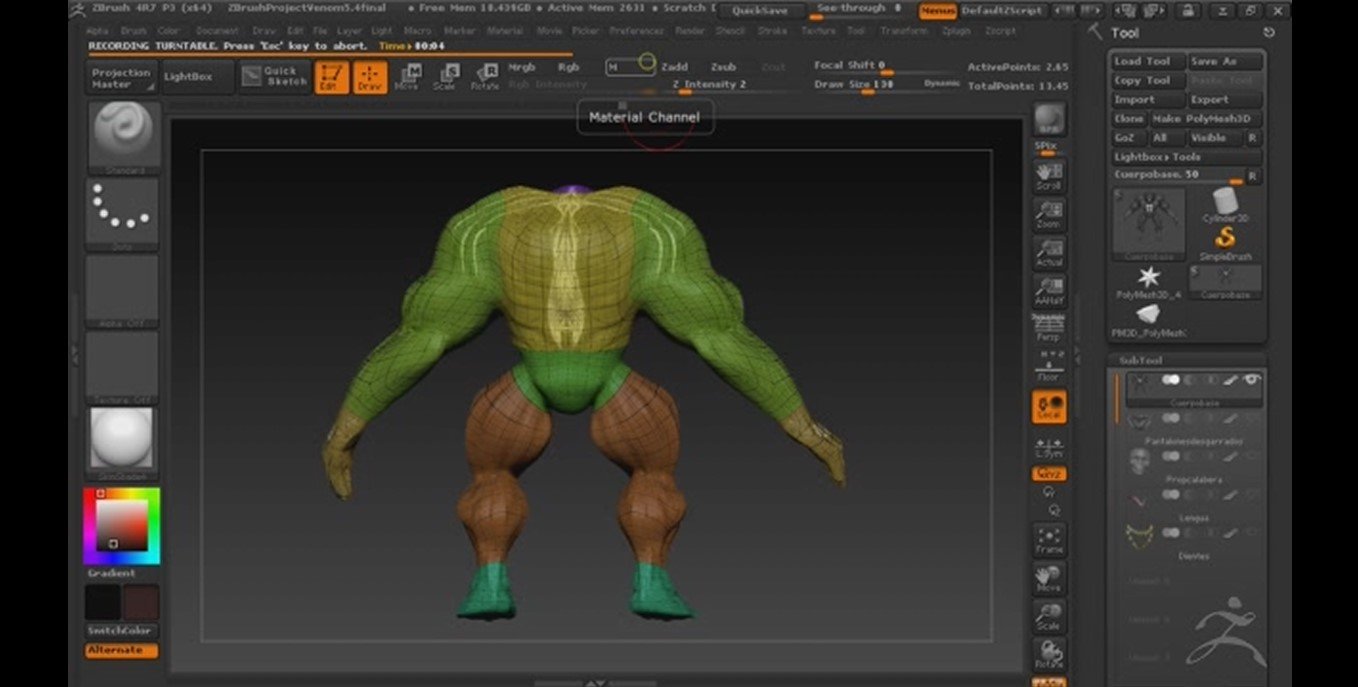The height and width of the screenshot is (687, 1358).
Task: Select the Rotate transform mode in the top shelf
Action: pyautogui.click(x=485, y=77)
